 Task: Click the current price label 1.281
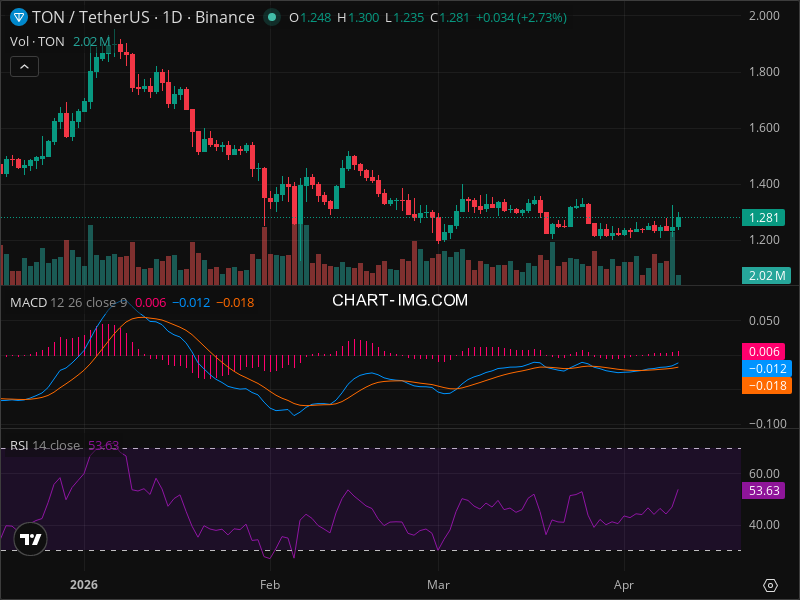click(763, 218)
